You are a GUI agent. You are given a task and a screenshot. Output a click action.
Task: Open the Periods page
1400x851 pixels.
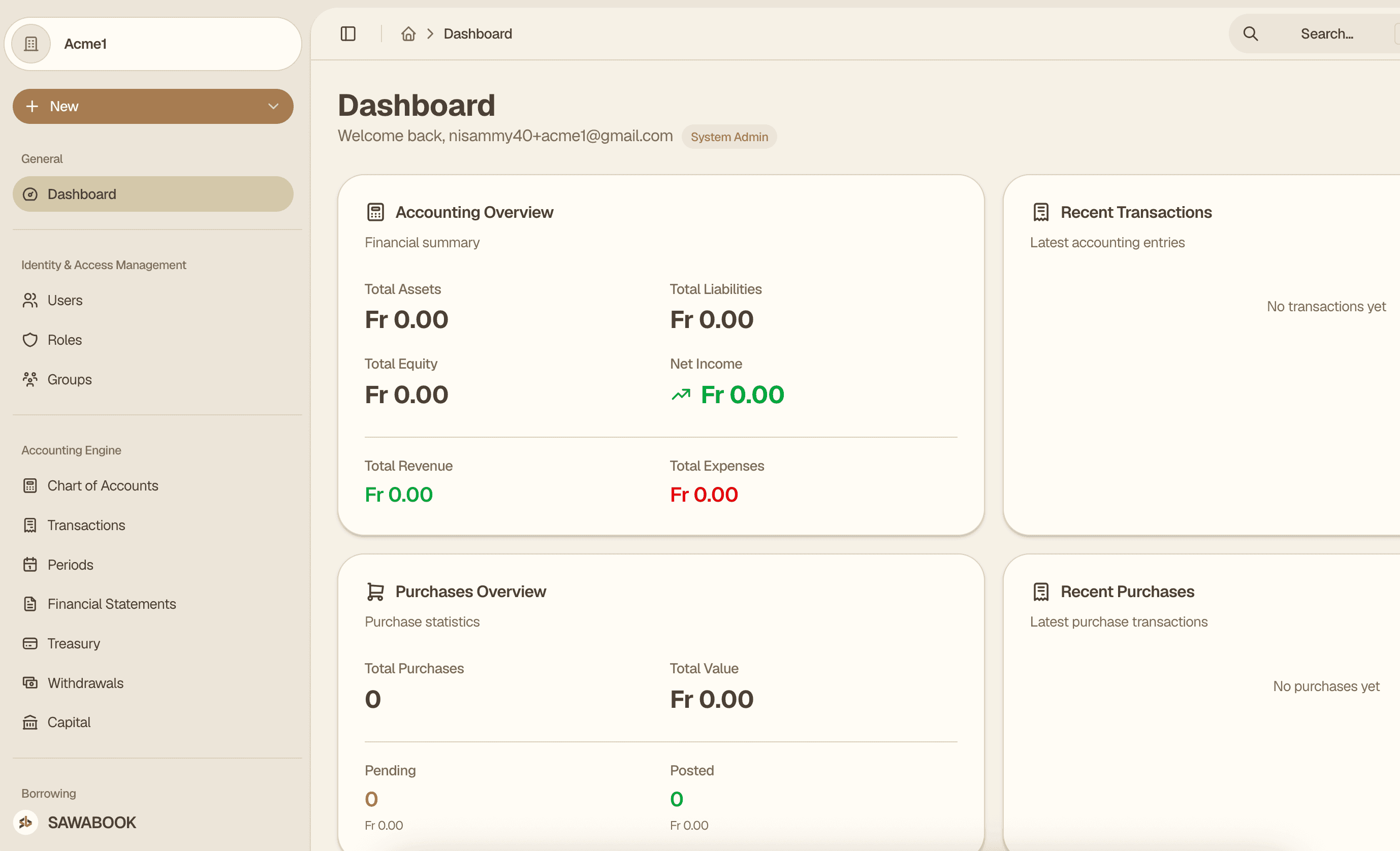pyautogui.click(x=153, y=565)
